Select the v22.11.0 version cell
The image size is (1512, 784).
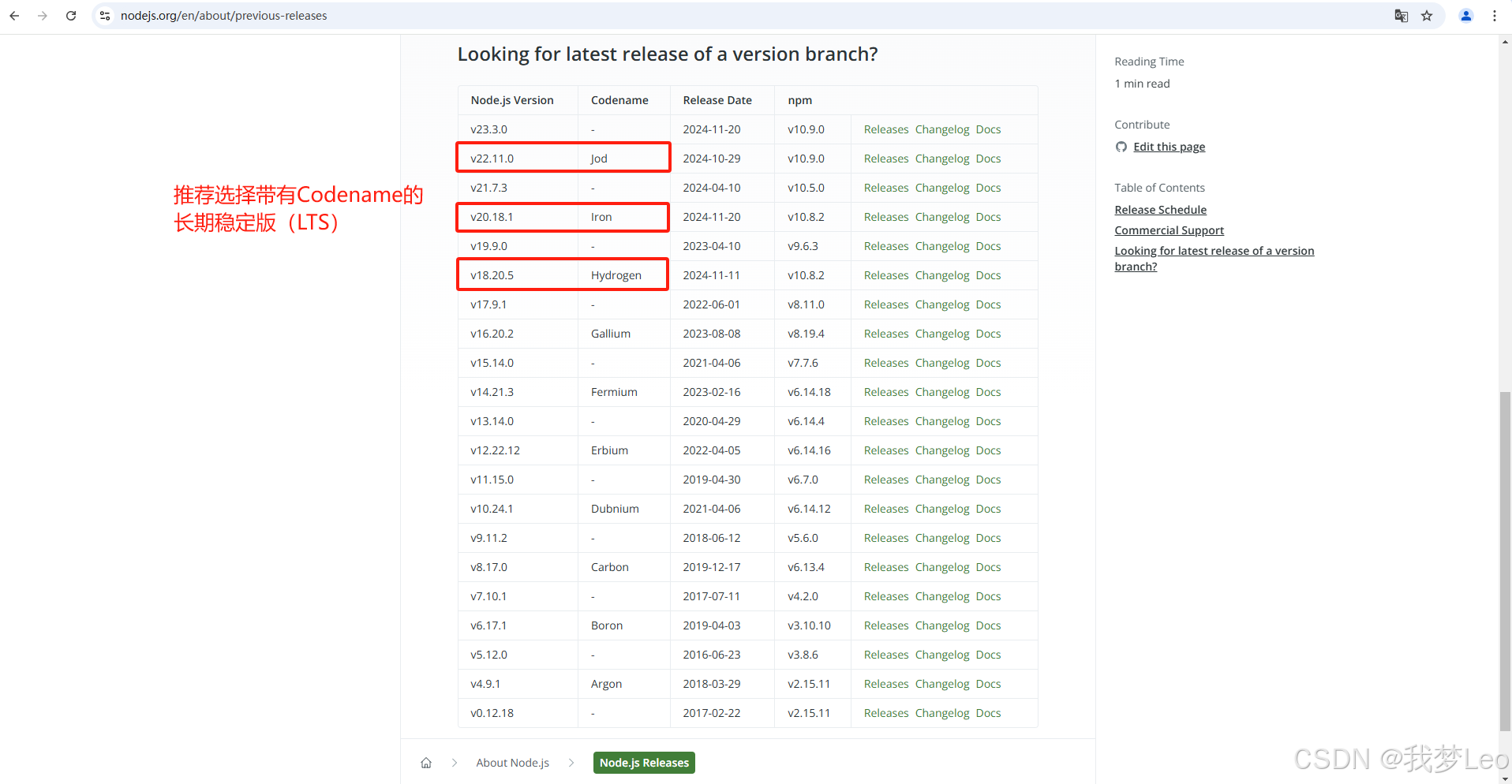[518, 159]
